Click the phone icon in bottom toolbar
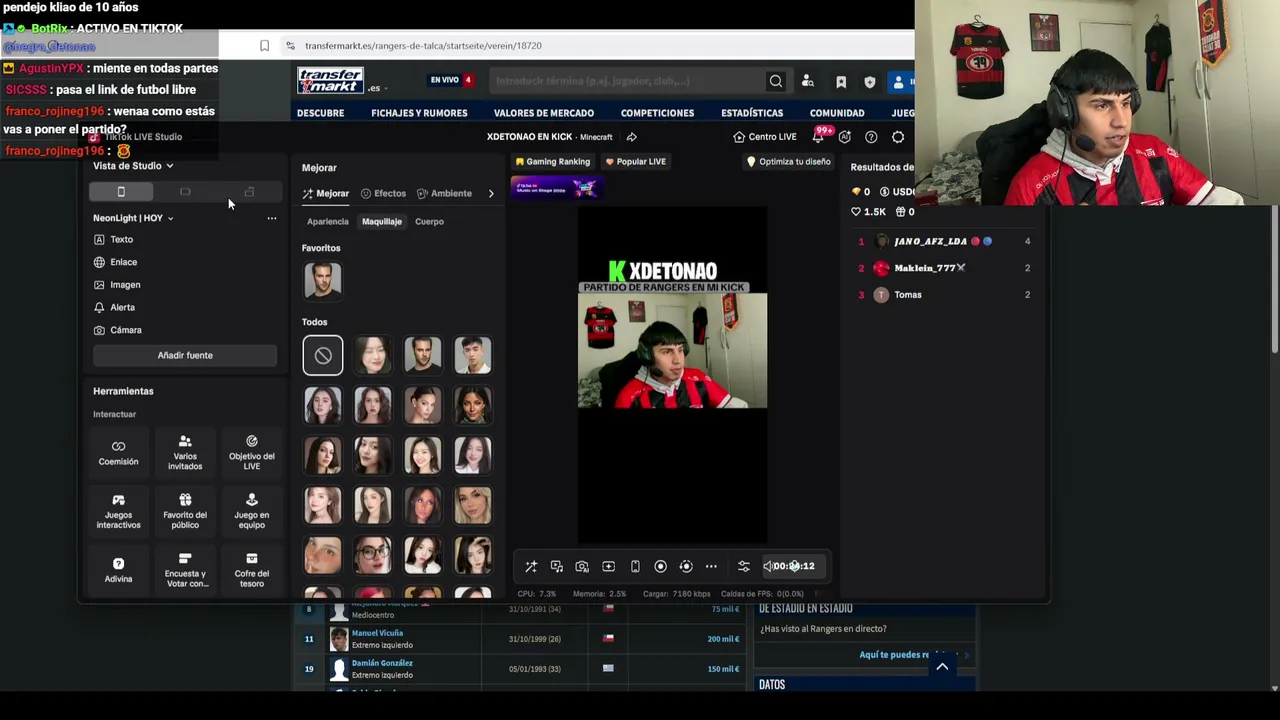 click(635, 567)
